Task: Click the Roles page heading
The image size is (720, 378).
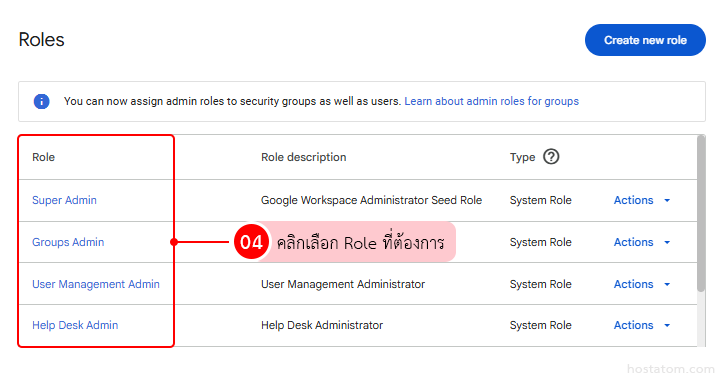Action: [41, 39]
